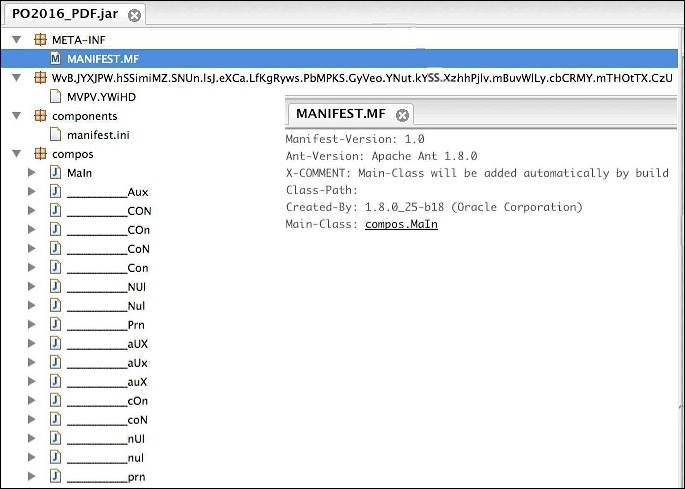The image size is (685, 489).
Task: Click the Java icon for class Prn
Action: pyautogui.click(x=55, y=325)
